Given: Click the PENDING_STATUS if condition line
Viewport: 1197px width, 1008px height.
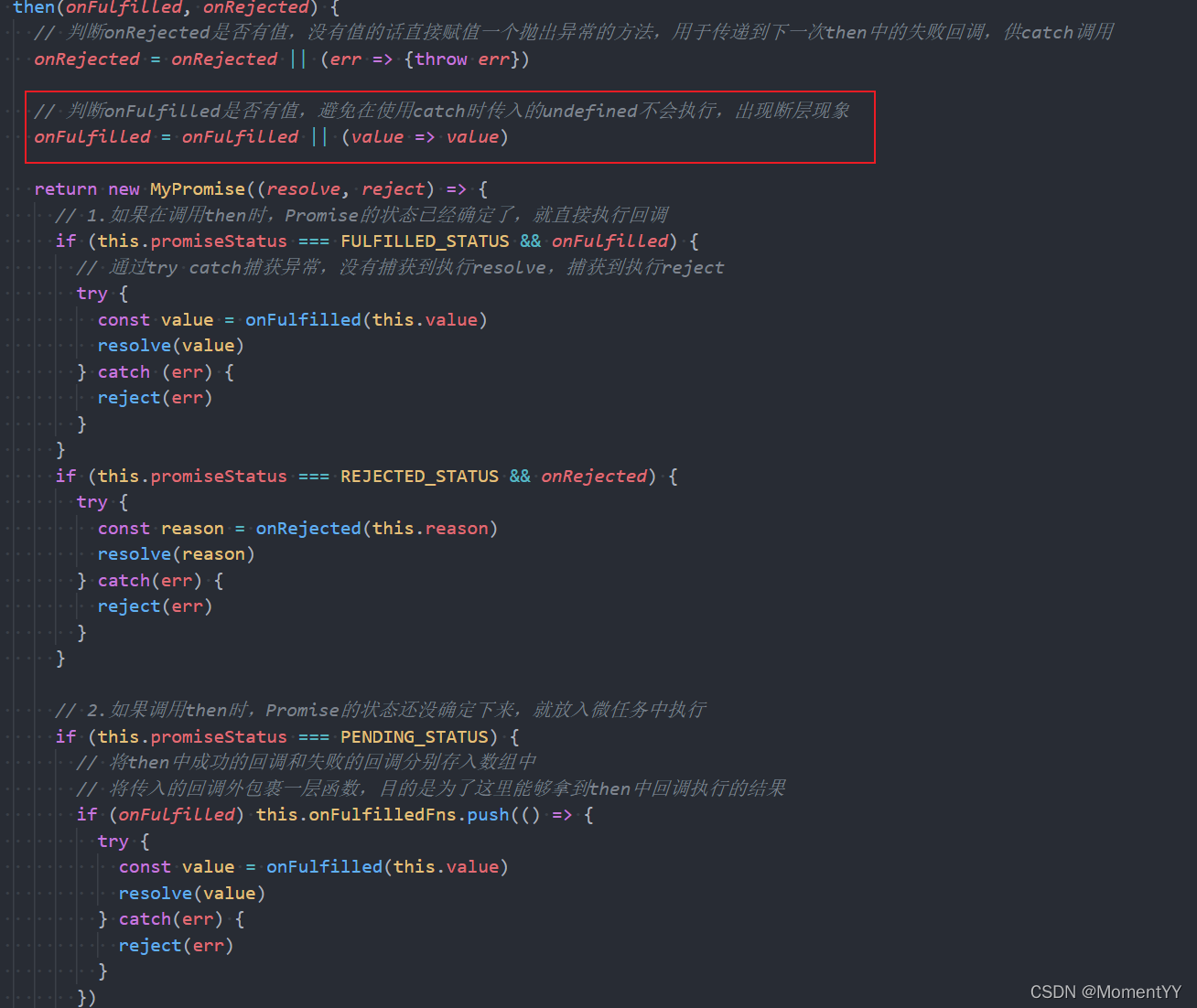Looking at the screenshot, I should tap(287, 737).
